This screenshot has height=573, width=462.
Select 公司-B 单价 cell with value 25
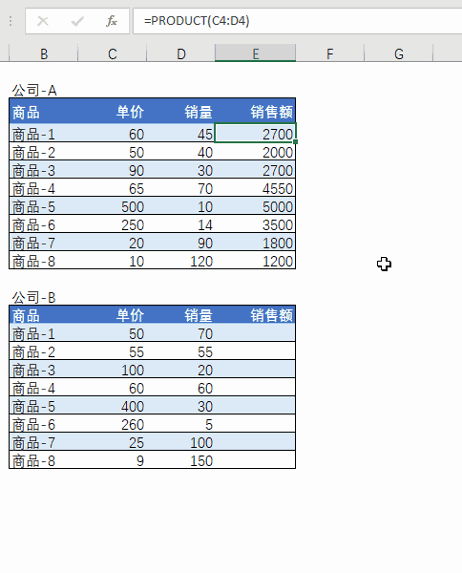pos(112,442)
